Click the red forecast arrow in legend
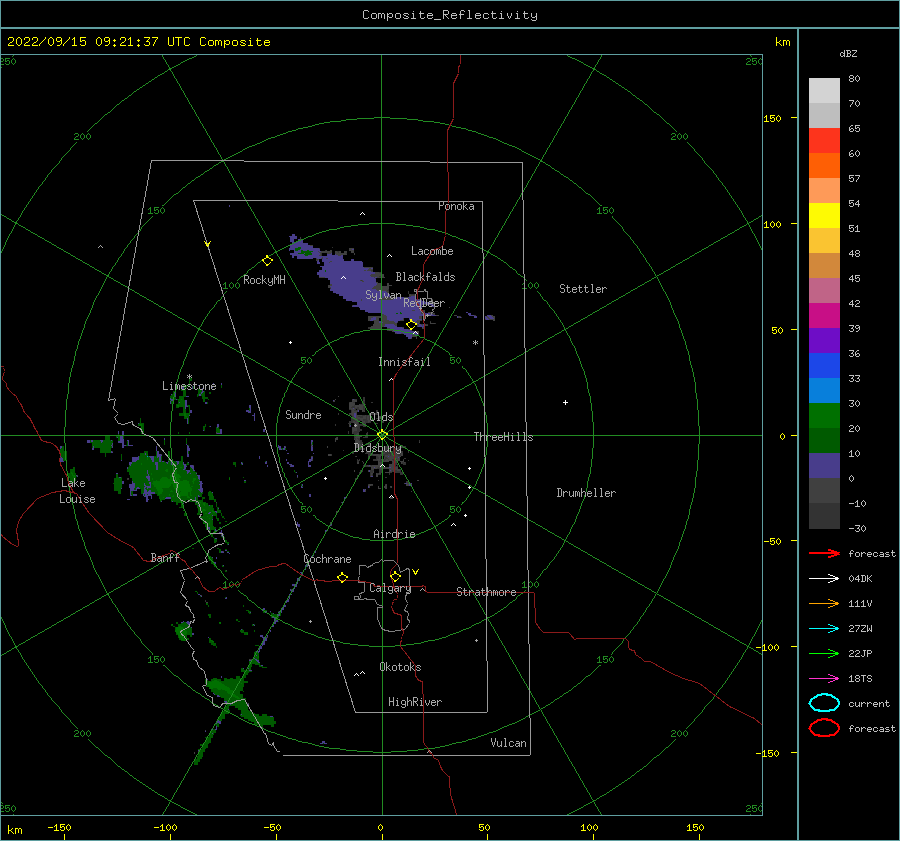 coord(824,553)
